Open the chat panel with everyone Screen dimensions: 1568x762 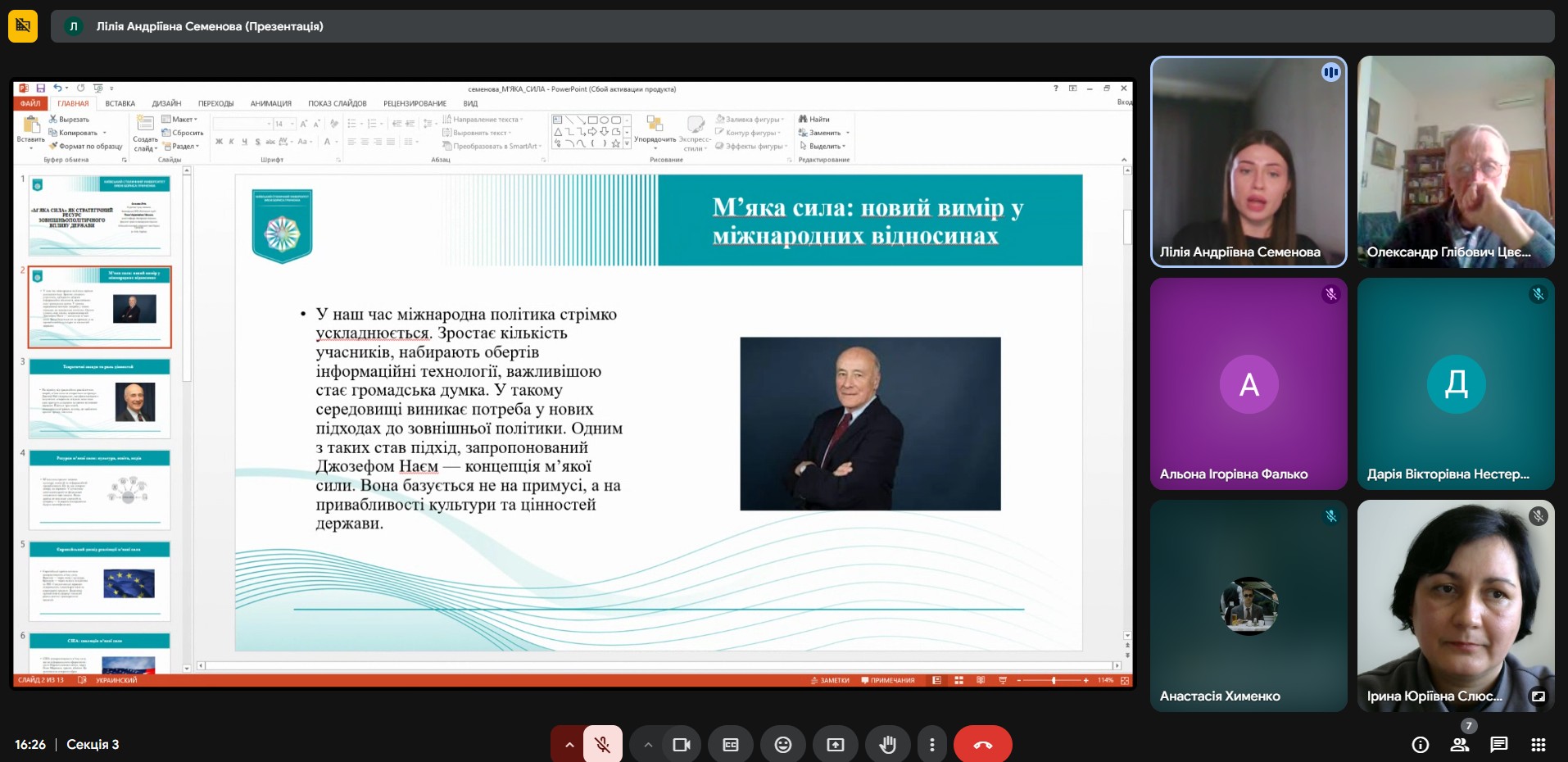point(1498,744)
